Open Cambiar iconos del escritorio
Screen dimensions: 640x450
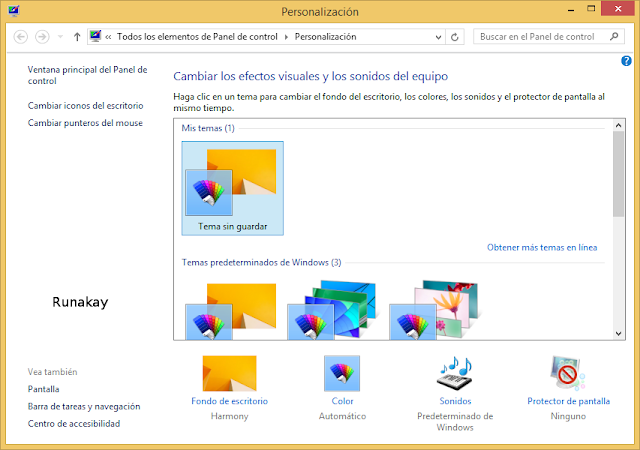click(x=85, y=105)
